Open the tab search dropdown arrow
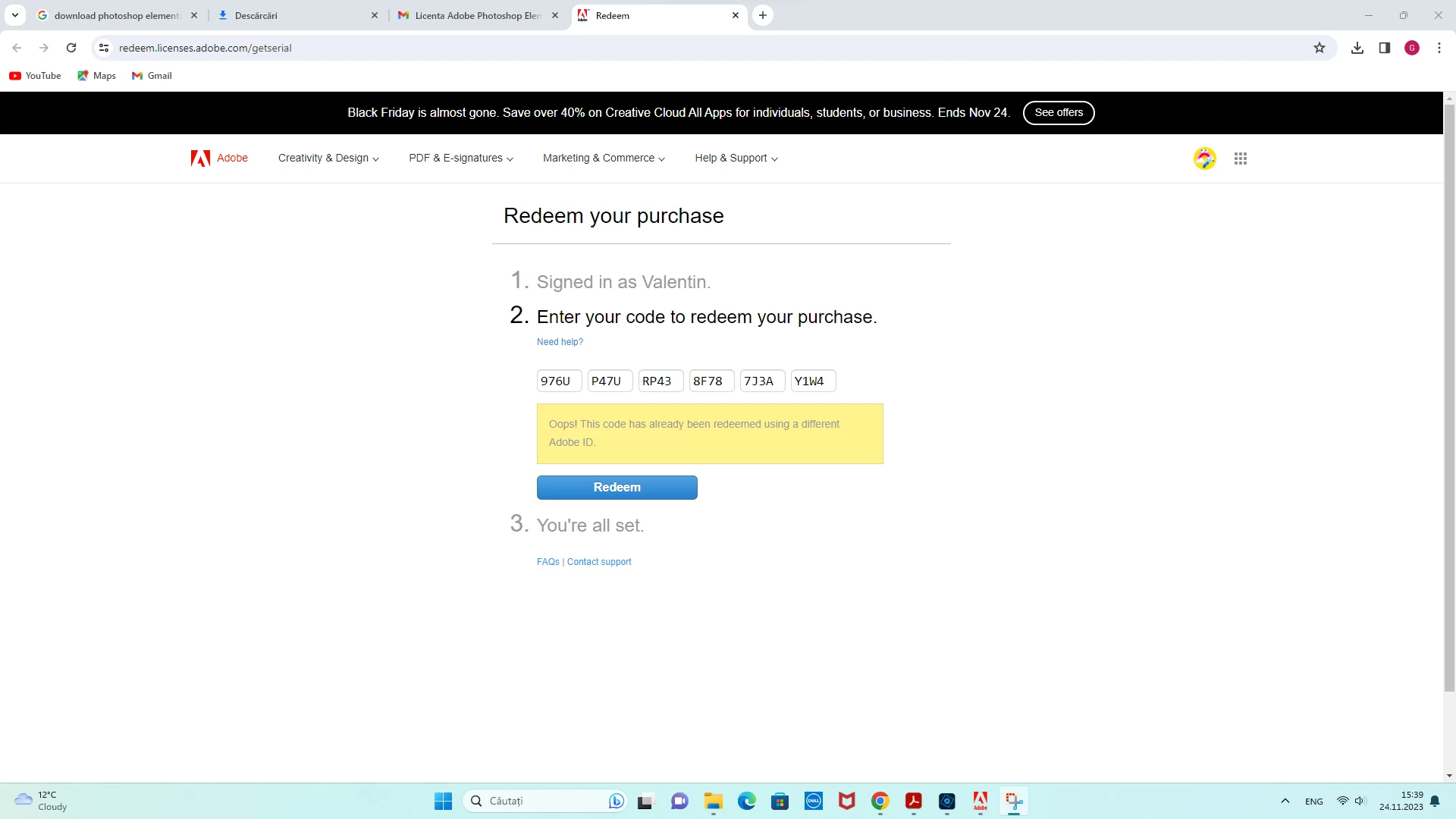The height and width of the screenshot is (819, 1456). click(15, 15)
